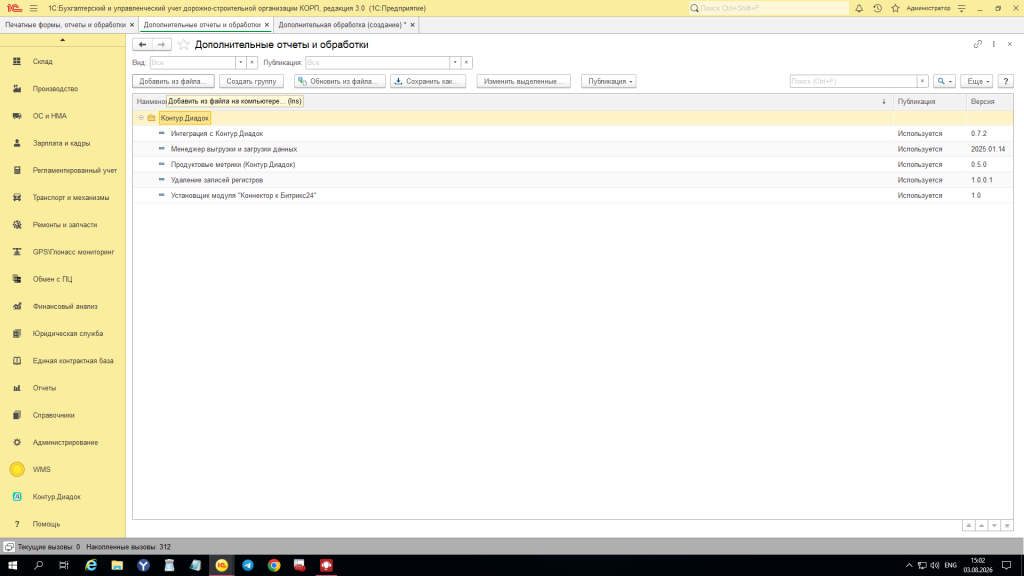Click Обновить из файла button
The height and width of the screenshot is (576, 1024).
point(340,82)
